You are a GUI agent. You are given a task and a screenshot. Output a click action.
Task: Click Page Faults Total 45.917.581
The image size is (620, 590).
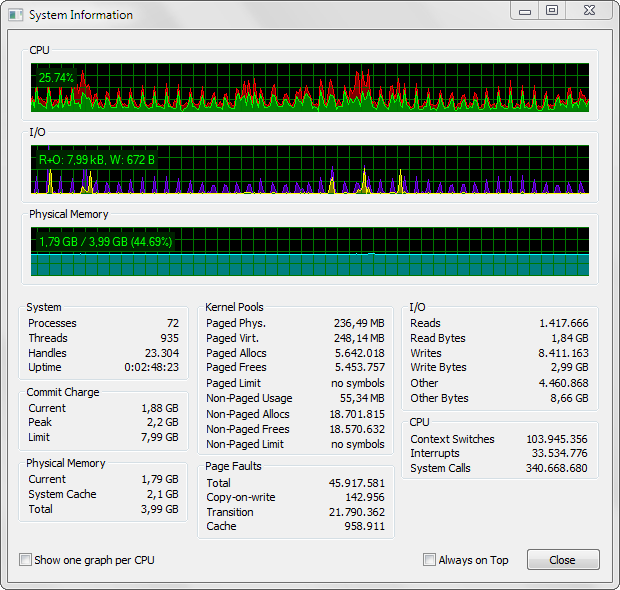tap(357, 483)
